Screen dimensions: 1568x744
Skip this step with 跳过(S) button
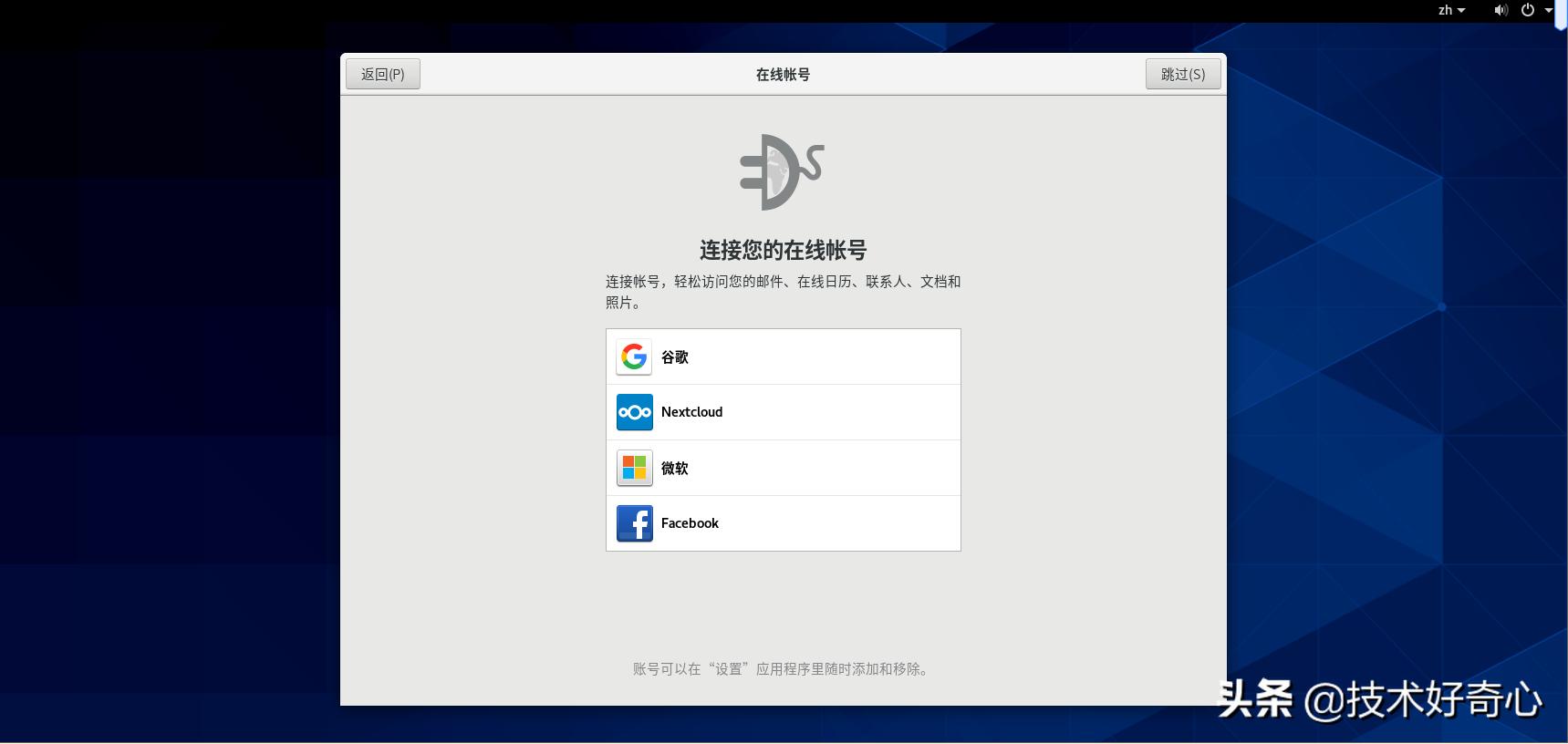pos(1183,74)
